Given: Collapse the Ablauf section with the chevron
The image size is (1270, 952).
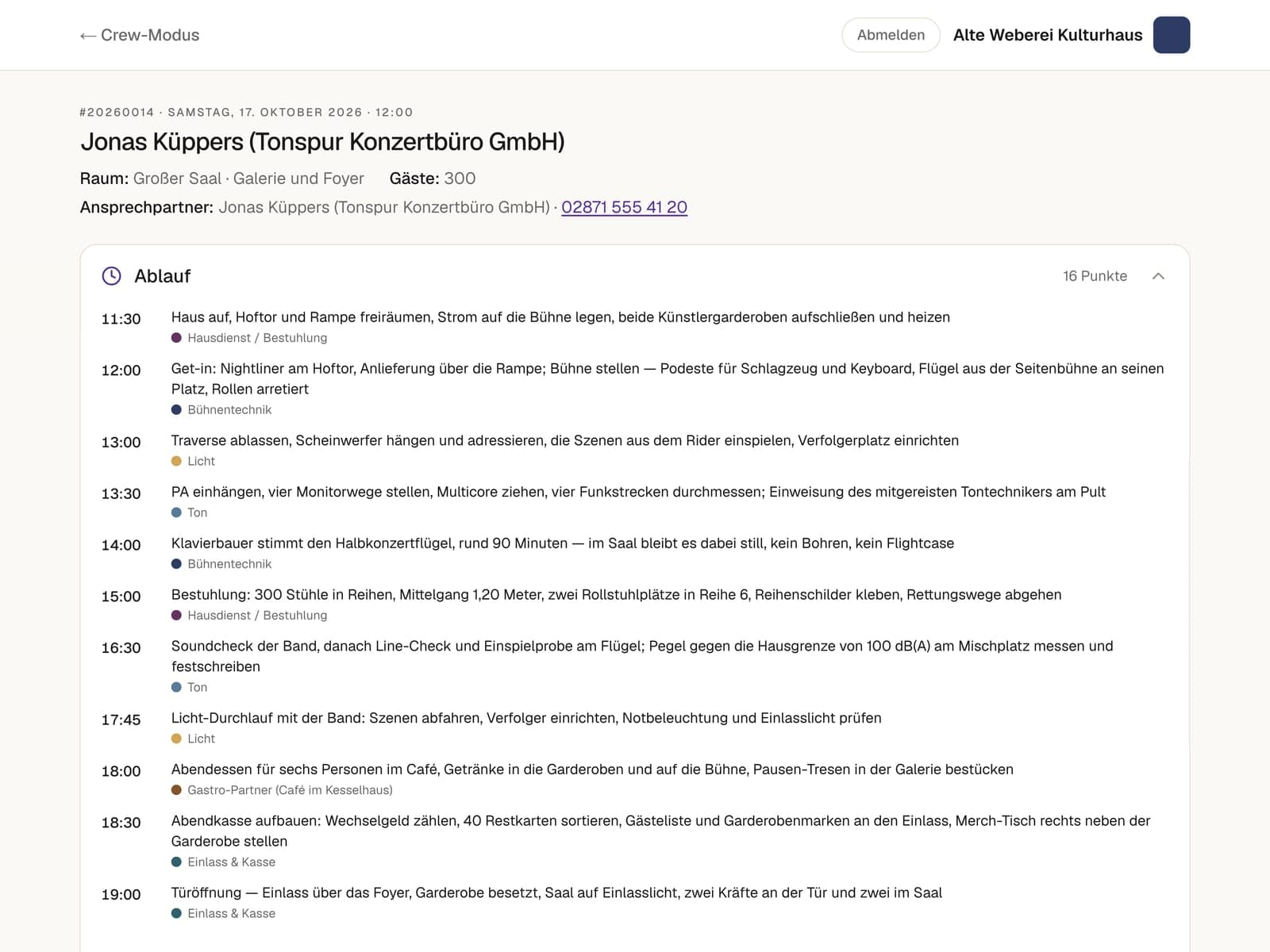Looking at the screenshot, I should coord(1158,276).
